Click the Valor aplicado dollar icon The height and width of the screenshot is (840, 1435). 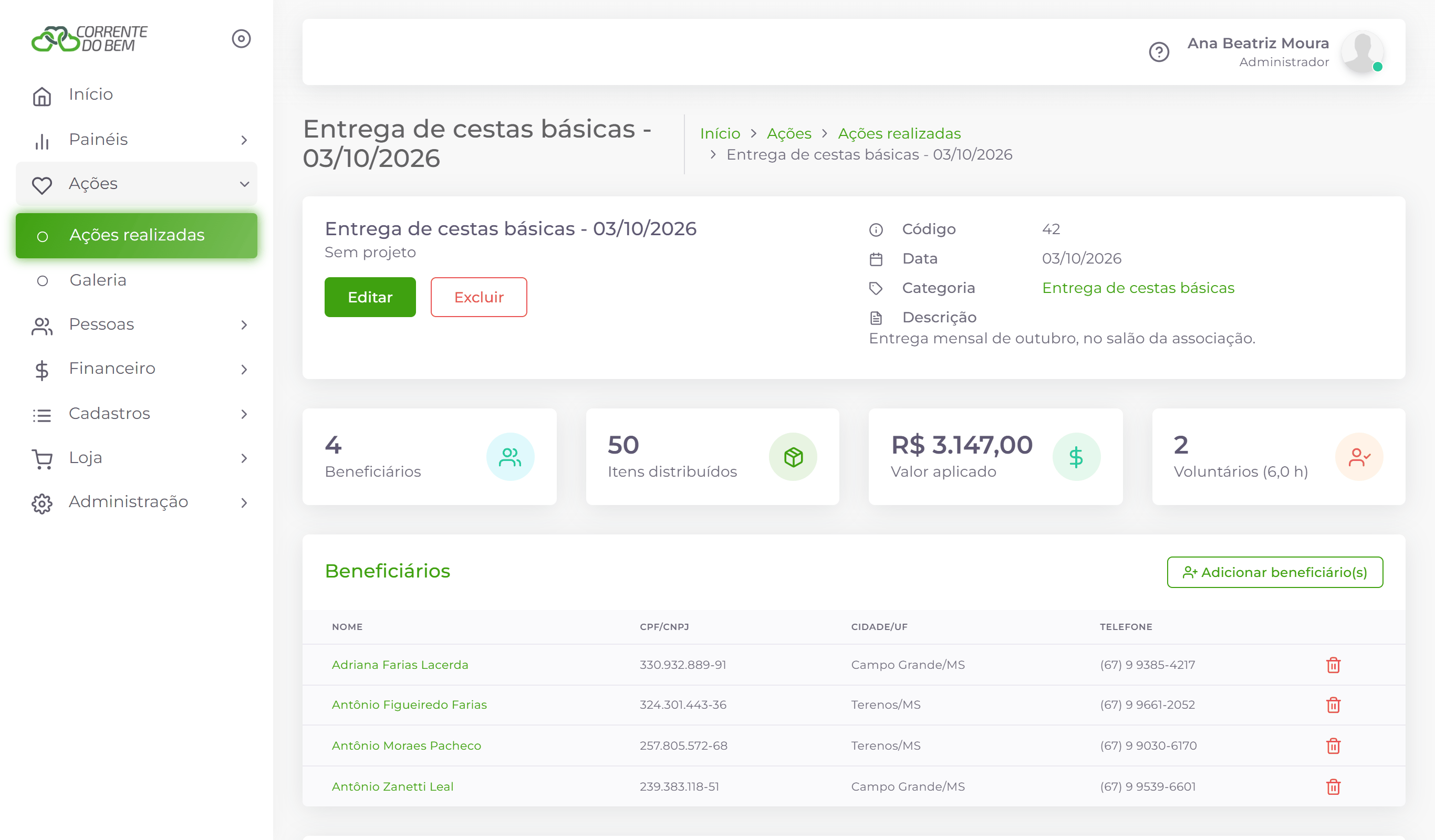(x=1076, y=457)
